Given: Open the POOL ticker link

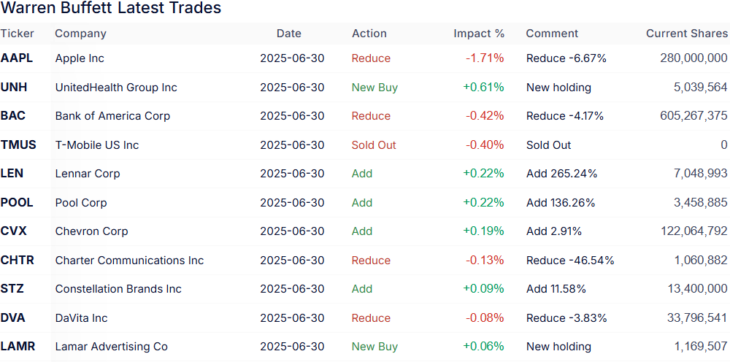Looking at the screenshot, I should [17, 202].
